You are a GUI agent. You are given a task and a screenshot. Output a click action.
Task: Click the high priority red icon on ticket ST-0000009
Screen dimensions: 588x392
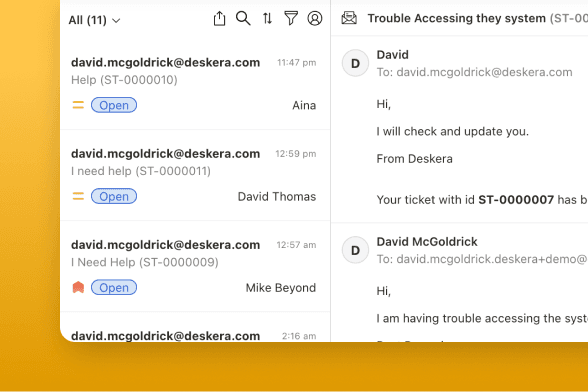[78, 288]
